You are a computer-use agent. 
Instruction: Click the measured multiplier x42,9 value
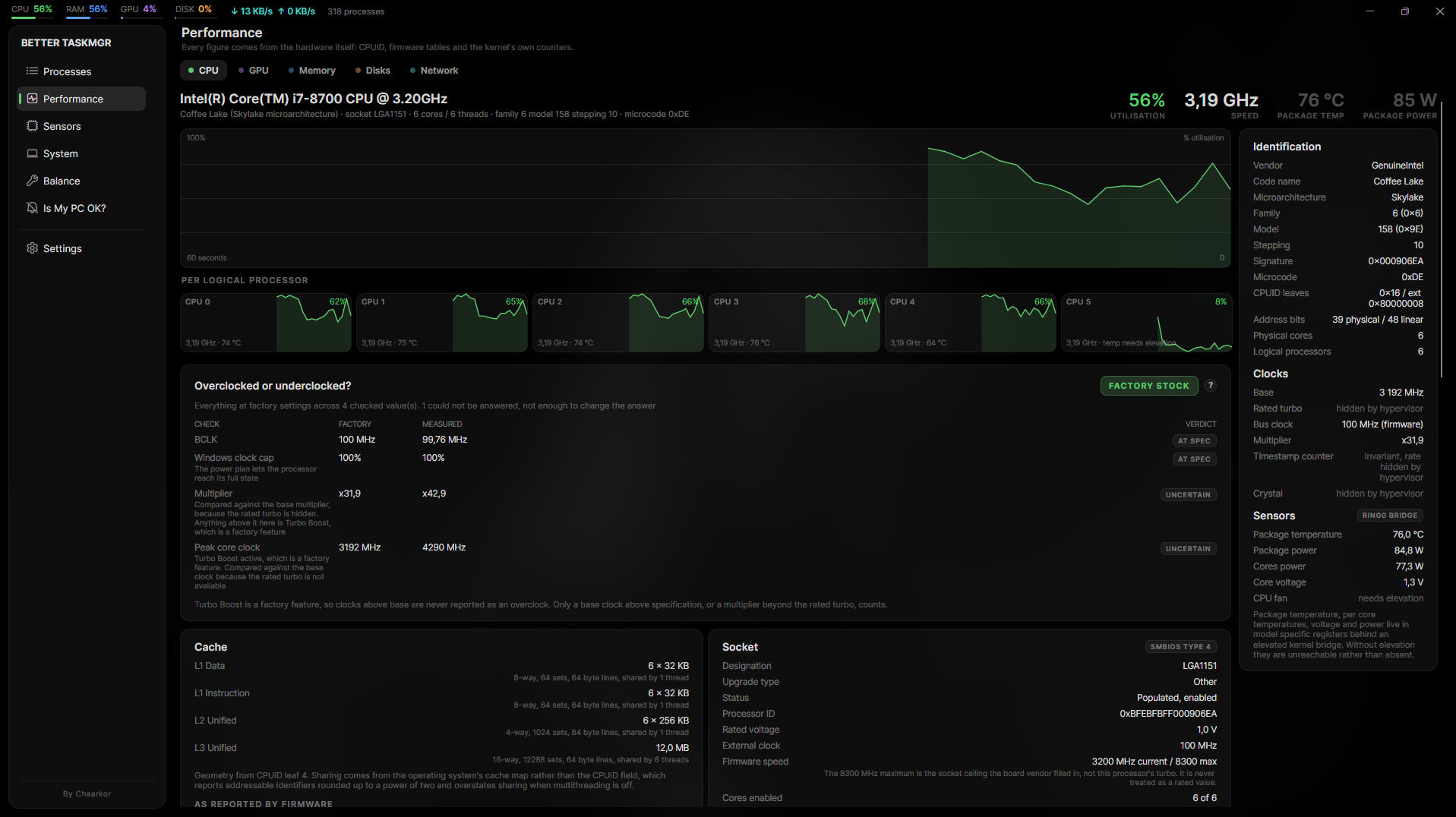pos(434,494)
